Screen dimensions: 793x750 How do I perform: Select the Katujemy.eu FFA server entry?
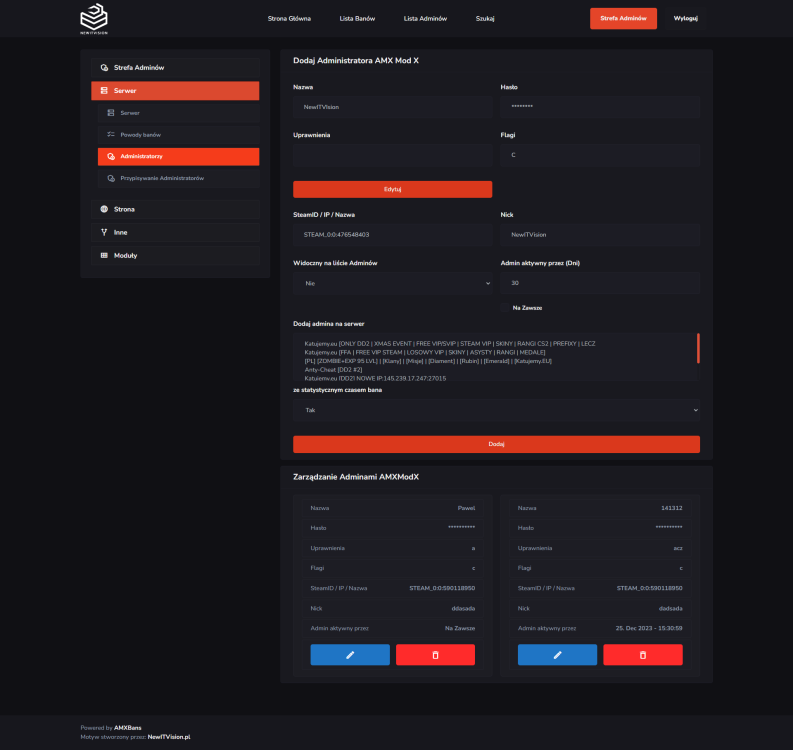click(x=425, y=352)
